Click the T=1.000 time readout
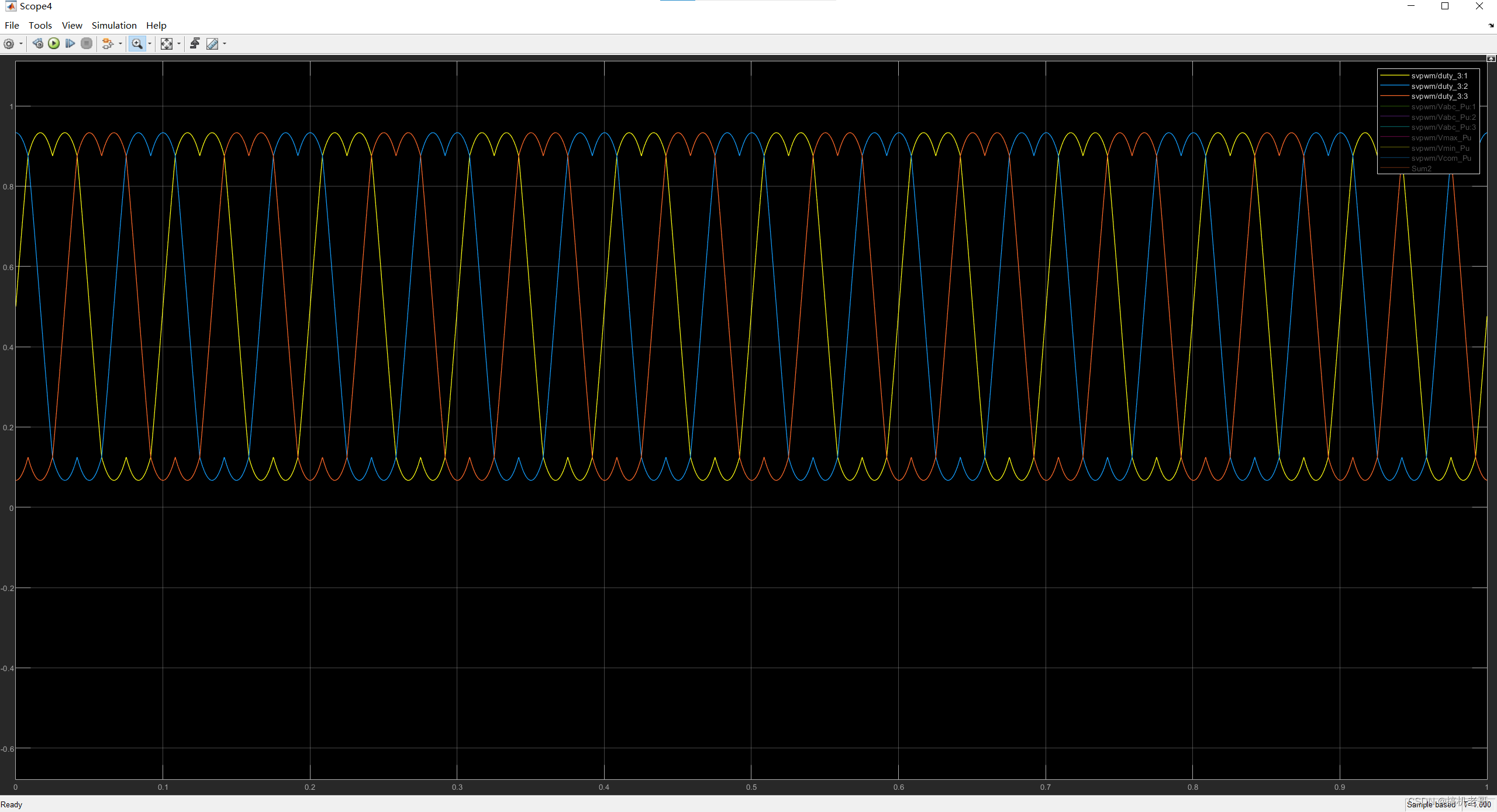Viewport: 1497px width, 812px height. tap(1477, 805)
